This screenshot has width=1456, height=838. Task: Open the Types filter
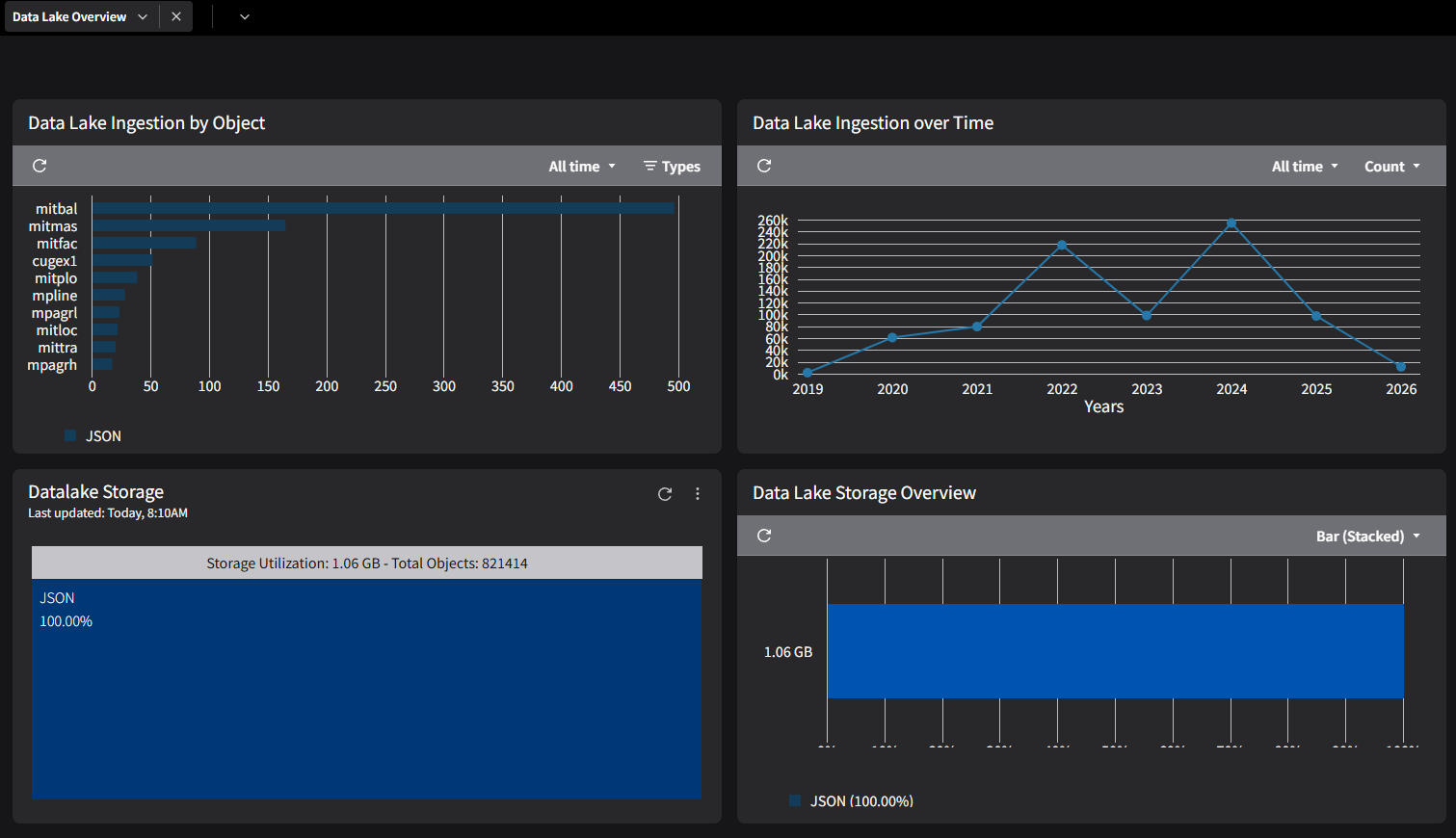pyautogui.click(x=672, y=167)
